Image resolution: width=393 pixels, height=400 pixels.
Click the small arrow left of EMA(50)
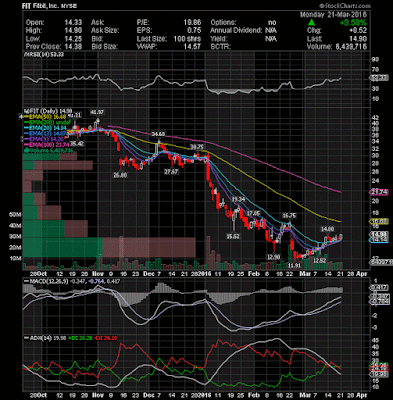tap(22, 117)
